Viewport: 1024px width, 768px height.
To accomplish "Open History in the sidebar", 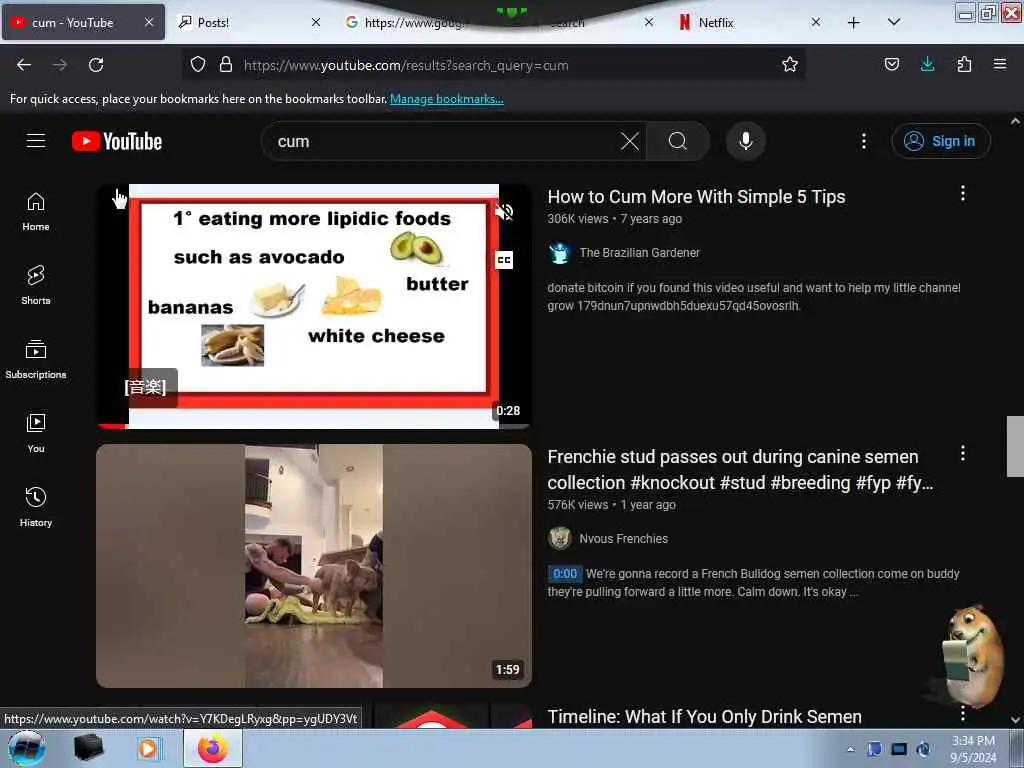I will coord(36,507).
